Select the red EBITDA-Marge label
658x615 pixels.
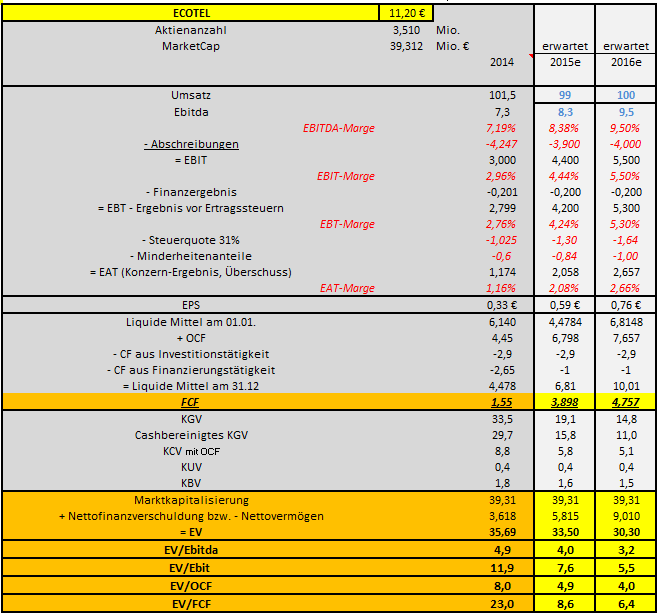point(339,128)
